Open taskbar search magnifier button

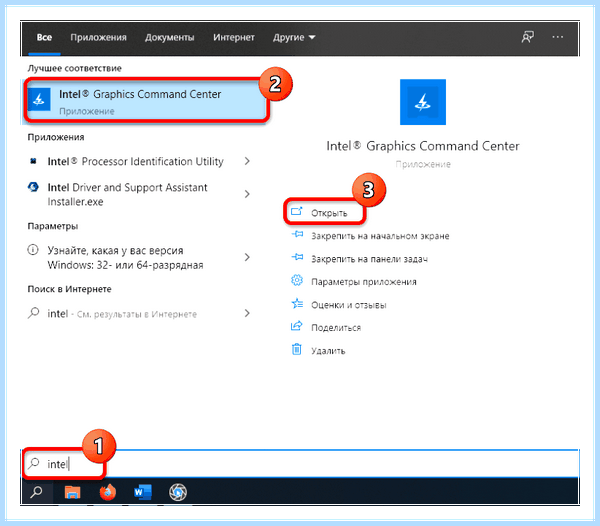click(36, 492)
